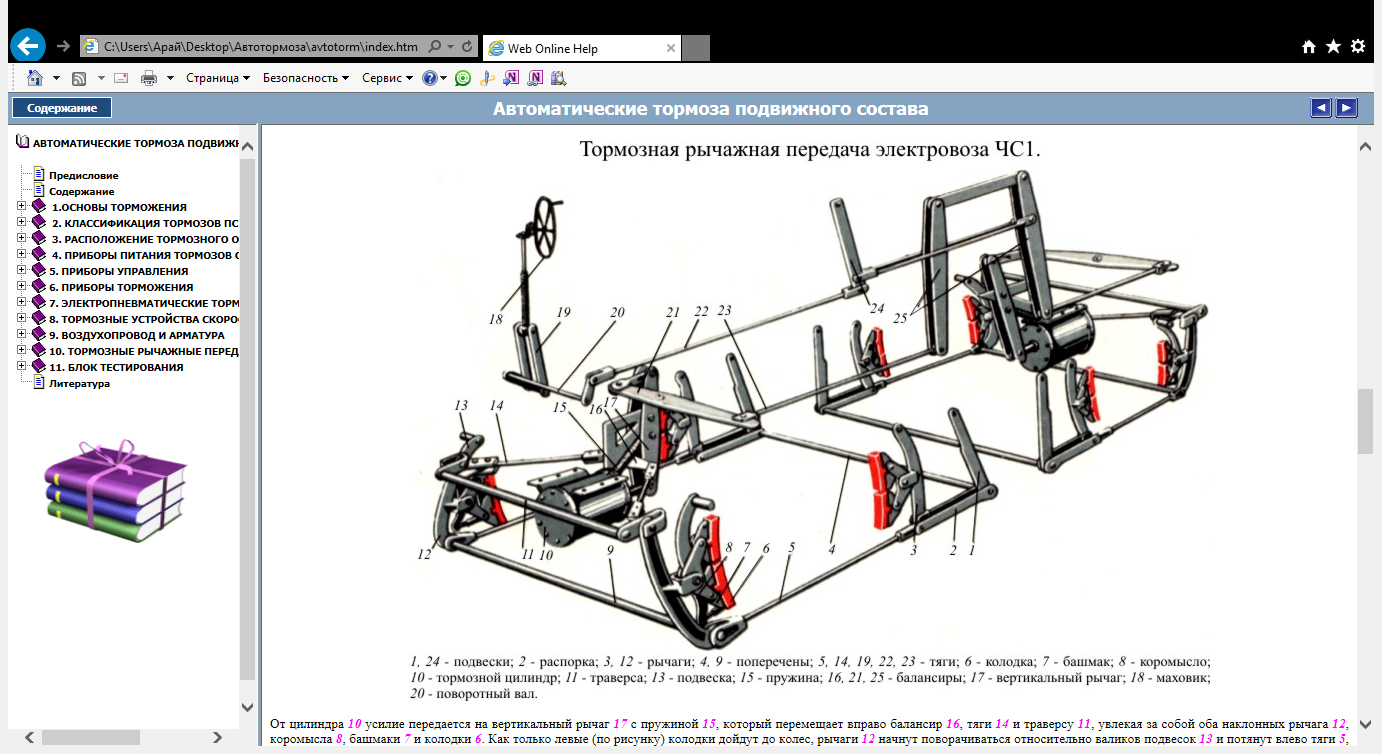Click the Read mail envelope icon
Viewport: 1382px width, 754px height.
(x=121, y=78)
